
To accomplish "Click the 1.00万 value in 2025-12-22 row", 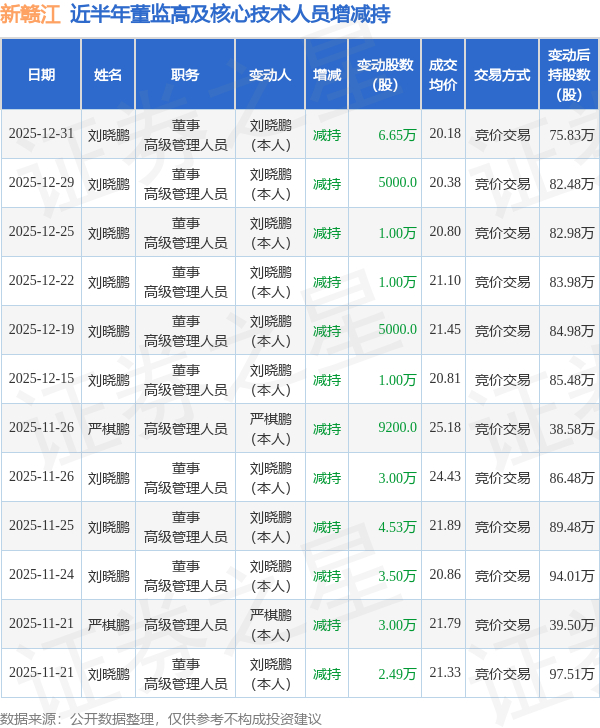I will pyautogui.click(x=397, y=282).
